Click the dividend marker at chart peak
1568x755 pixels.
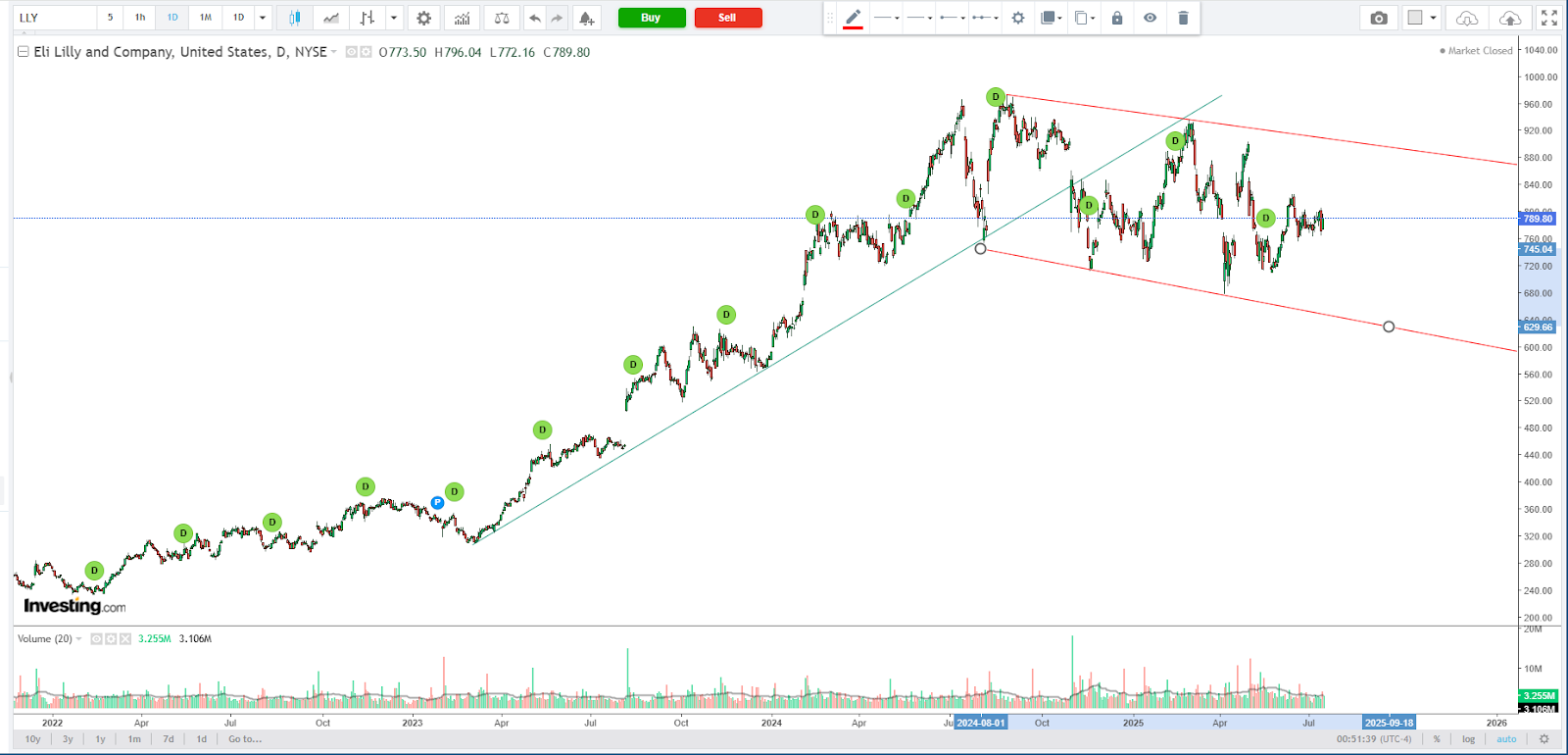click(996, 96)
